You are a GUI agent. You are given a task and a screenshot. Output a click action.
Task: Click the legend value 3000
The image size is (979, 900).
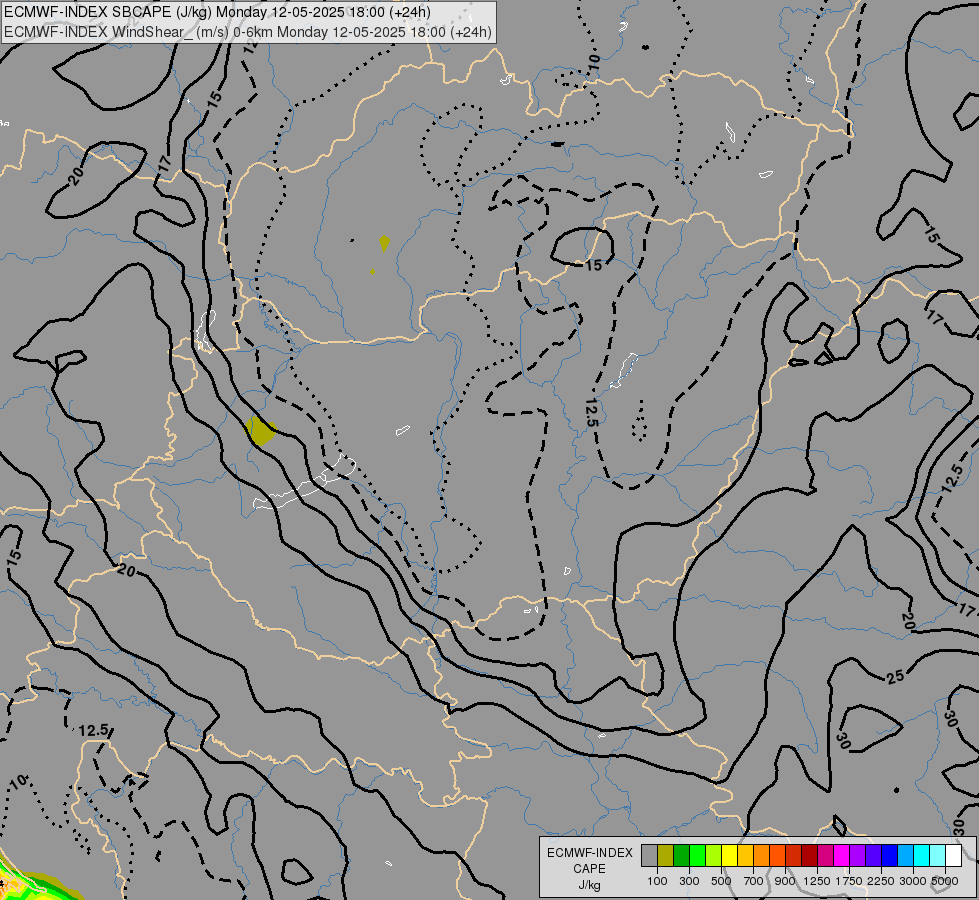[x=913, y=881]
